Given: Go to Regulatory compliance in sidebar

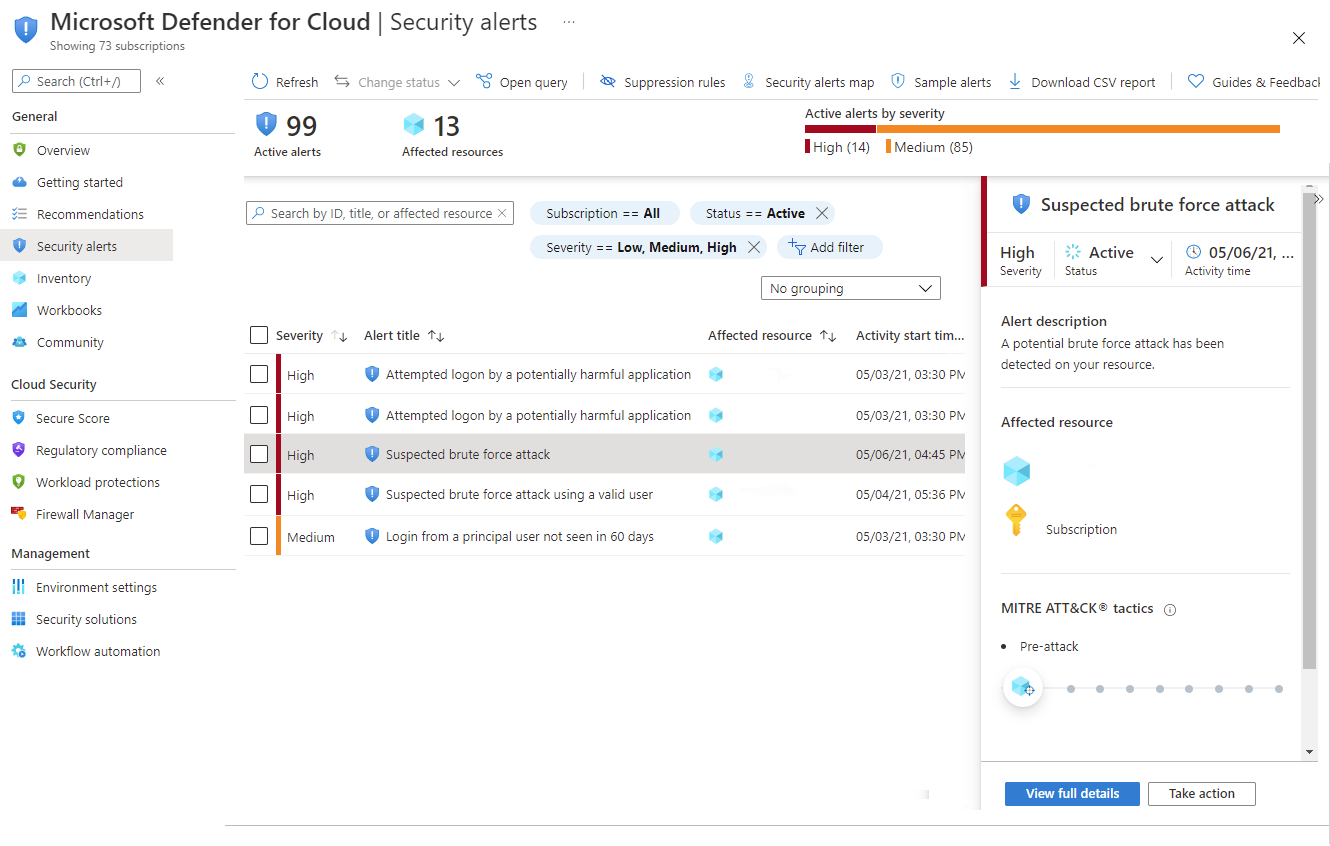Looking at the screenshot, I should [x=101, y=450].
